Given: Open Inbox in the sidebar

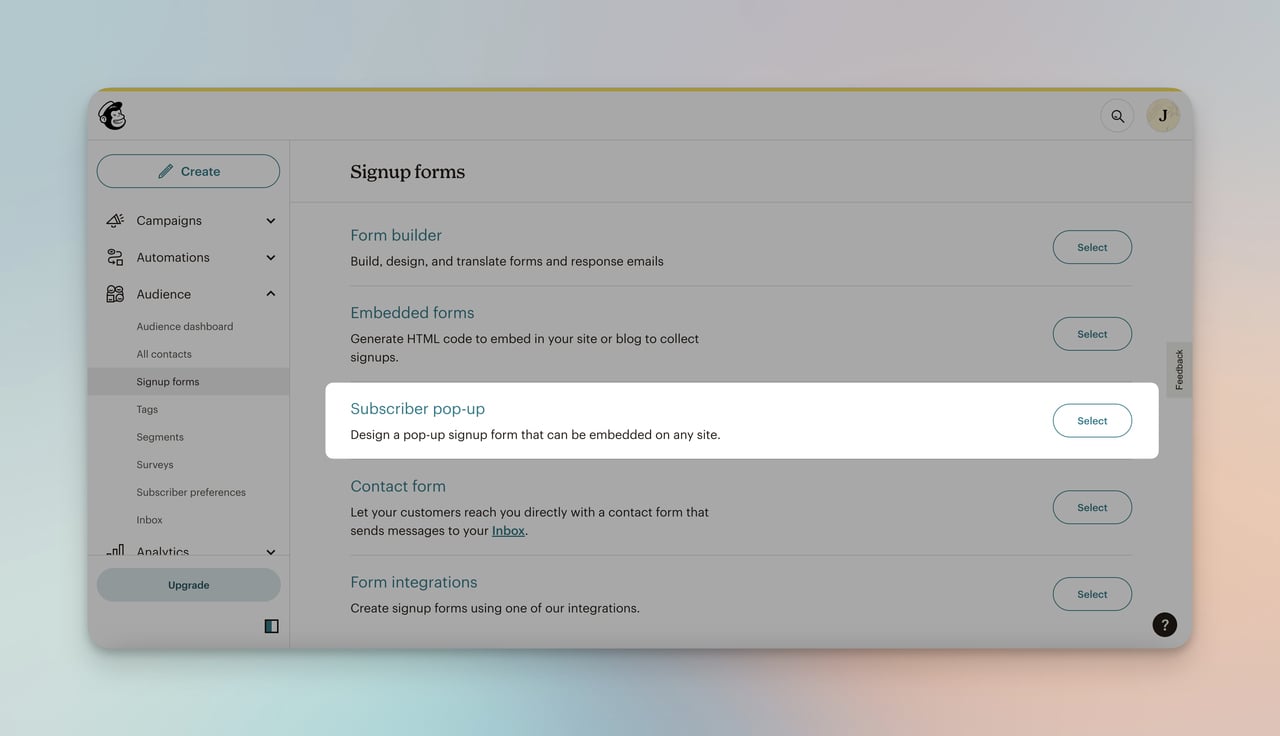Looking at the screenshot, I should (x=149, y=520).
